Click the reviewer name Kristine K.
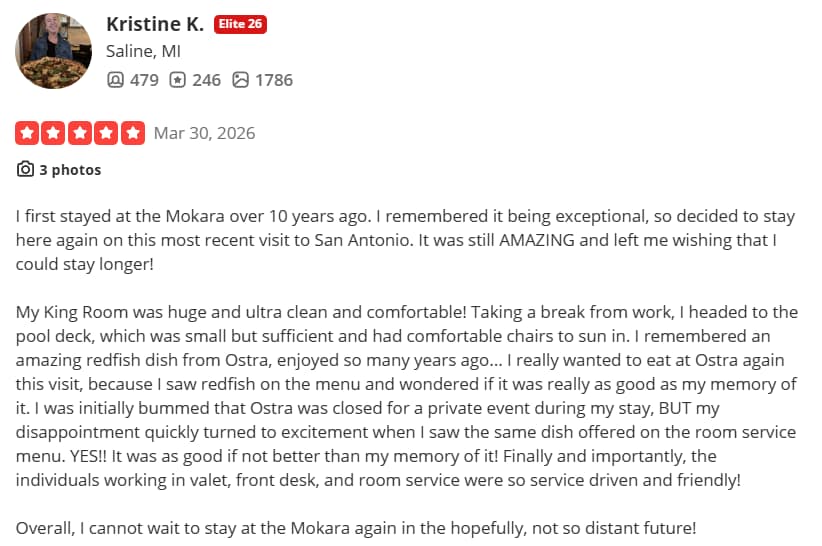Screen dimensions: 822x546 [x=155, y=24]
